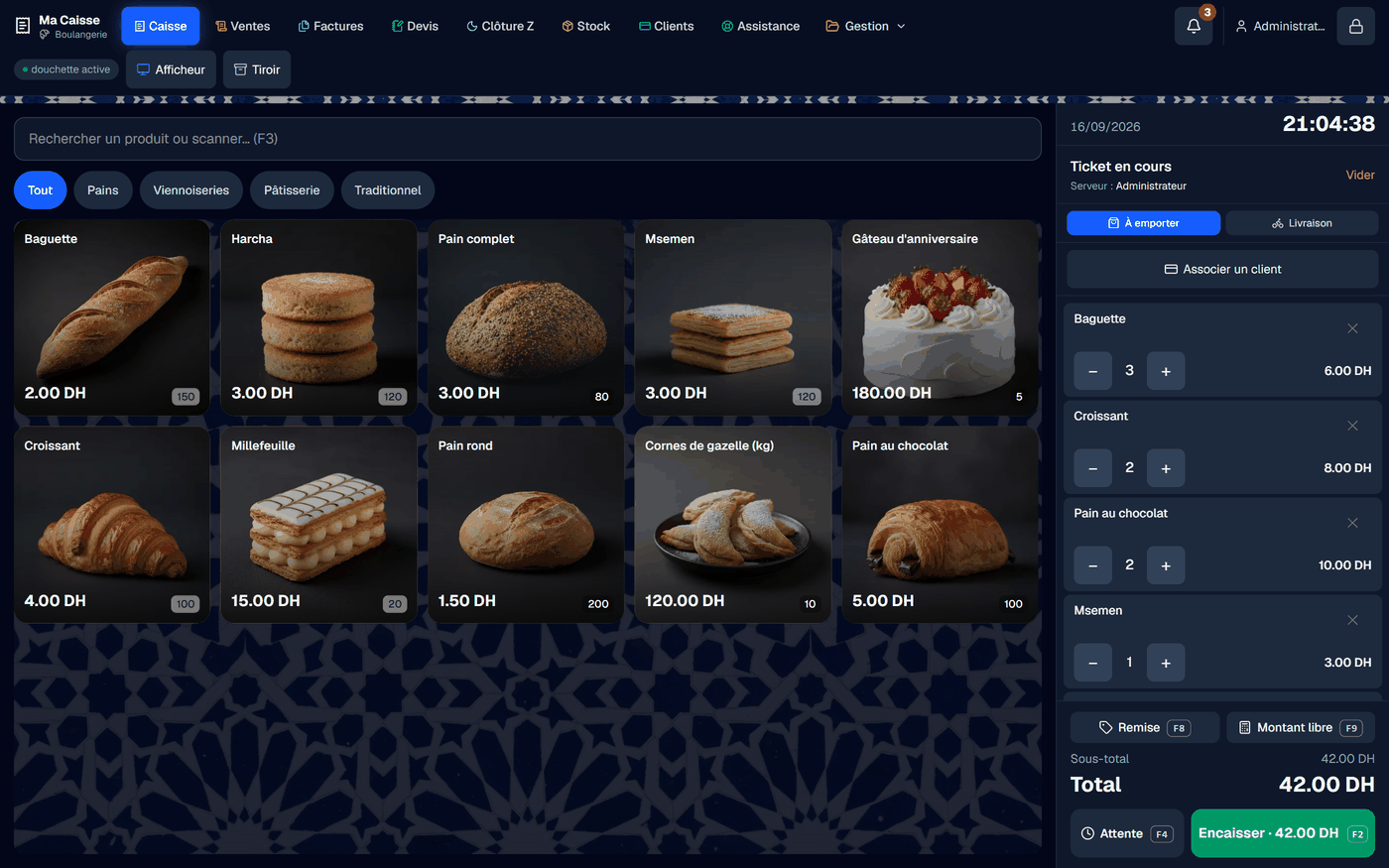Remove Msemen line from ticket
This screenshot has height=868, width=1389.
pos(1352,620)
